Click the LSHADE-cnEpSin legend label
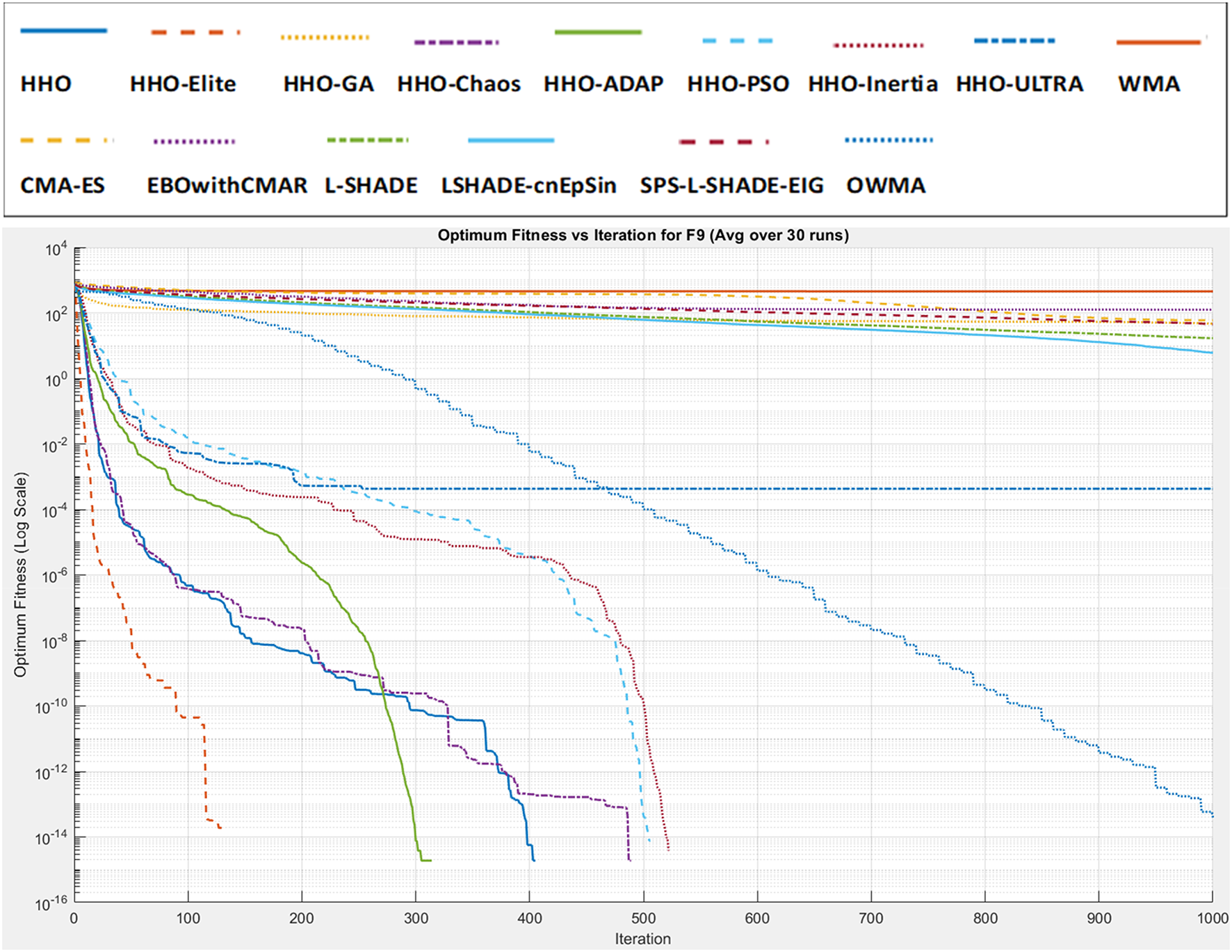This screenshot has width=1232, height=952. tap(528, 186)
